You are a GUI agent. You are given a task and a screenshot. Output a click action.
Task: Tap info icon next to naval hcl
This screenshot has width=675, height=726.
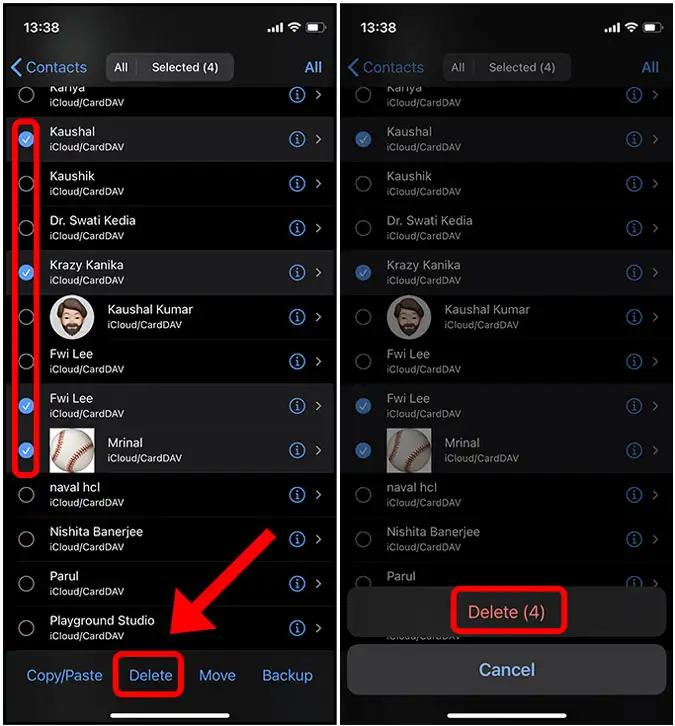coord(297,495)
